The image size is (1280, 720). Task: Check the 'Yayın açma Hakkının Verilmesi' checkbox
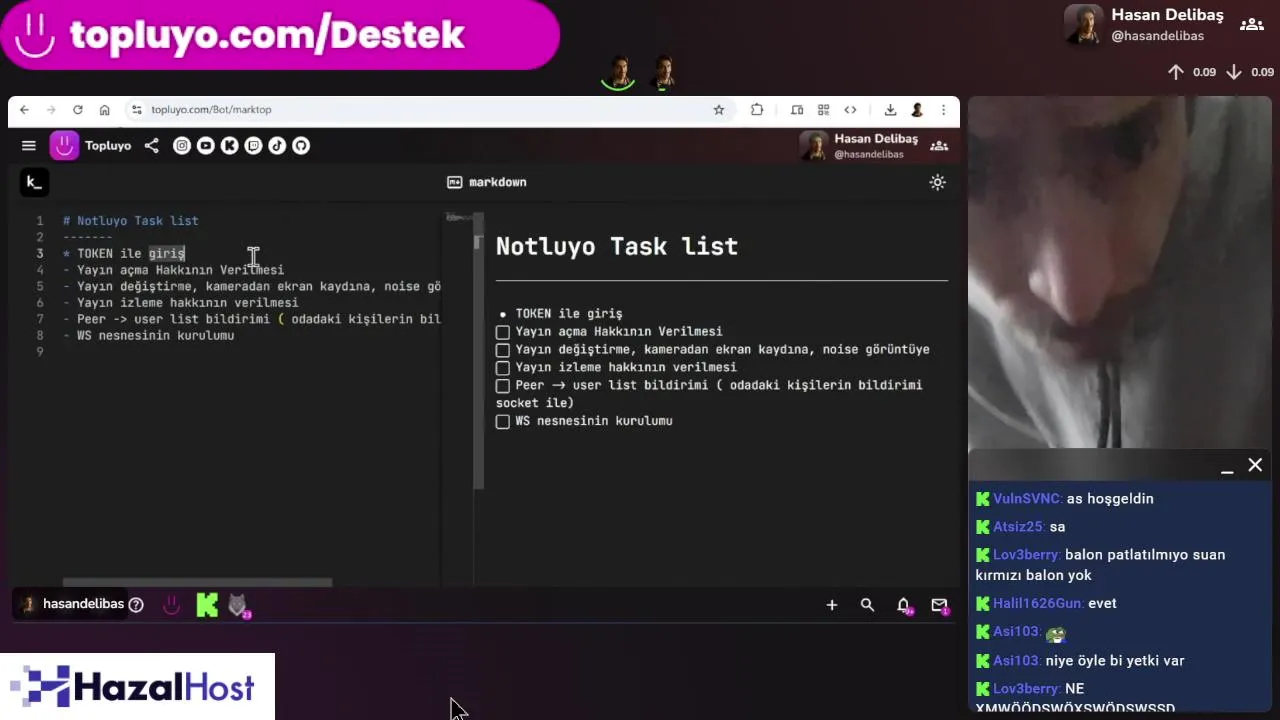coord(503,332)
